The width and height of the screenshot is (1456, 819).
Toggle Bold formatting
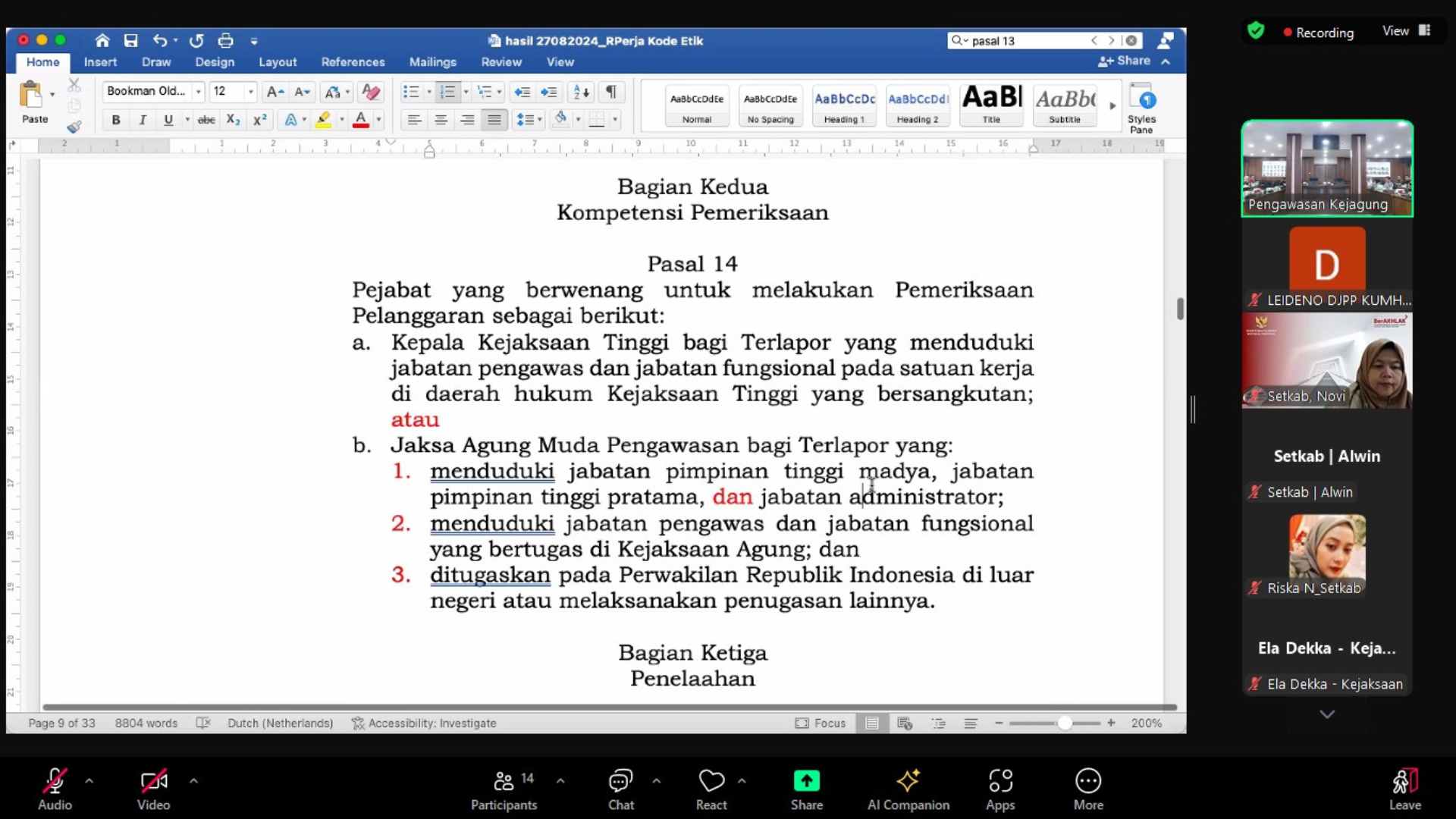click(116, 120)
